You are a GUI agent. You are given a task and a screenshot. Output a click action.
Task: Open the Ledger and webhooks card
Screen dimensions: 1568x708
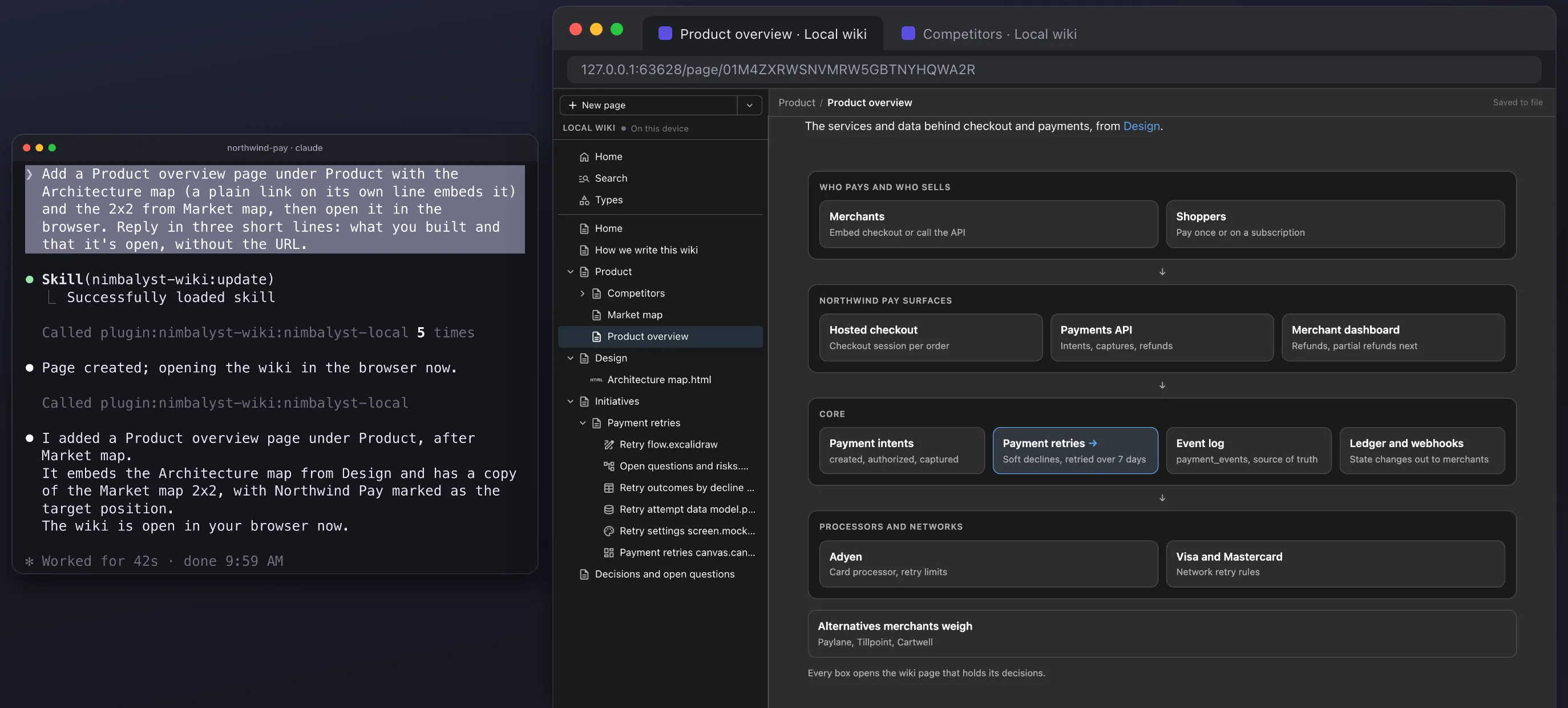pos(1422,451)
